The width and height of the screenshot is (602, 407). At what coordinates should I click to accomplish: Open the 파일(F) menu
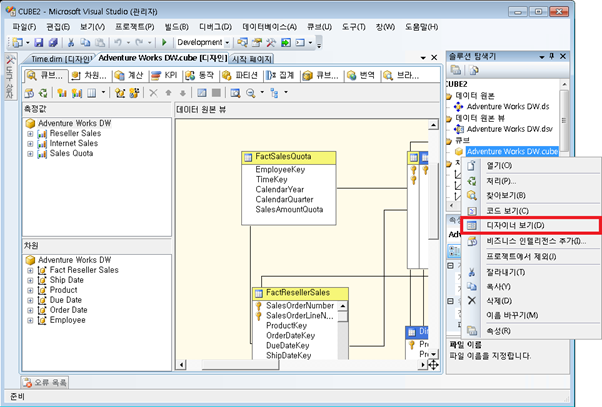24,27
